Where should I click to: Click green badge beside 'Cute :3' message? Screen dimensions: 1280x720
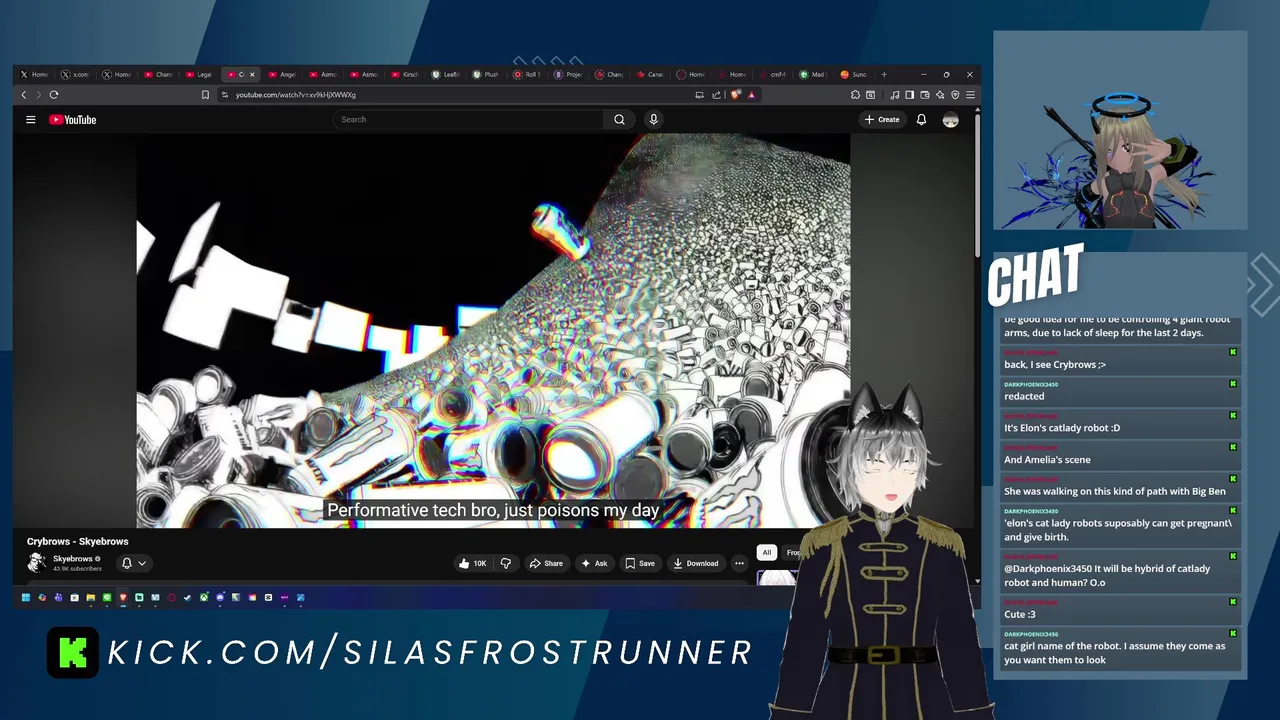coord(1233,602)
